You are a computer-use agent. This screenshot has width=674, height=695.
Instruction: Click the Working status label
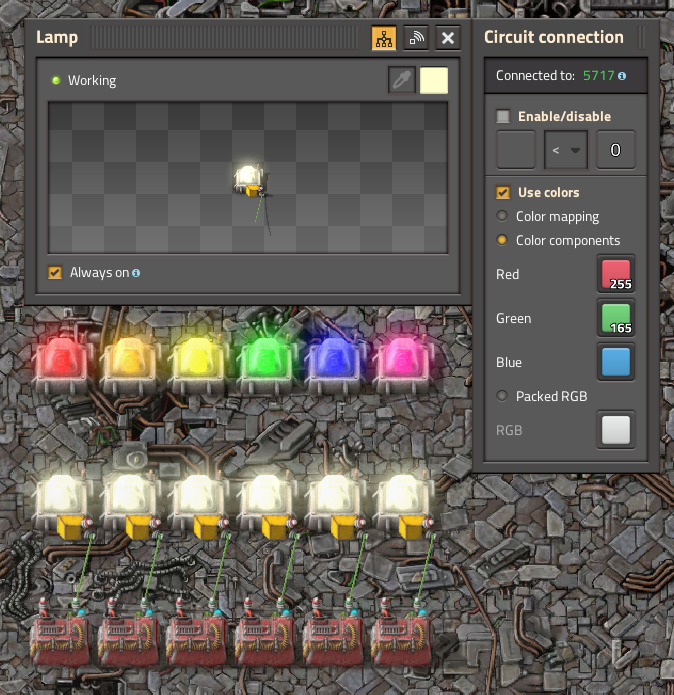coord(92,81)
